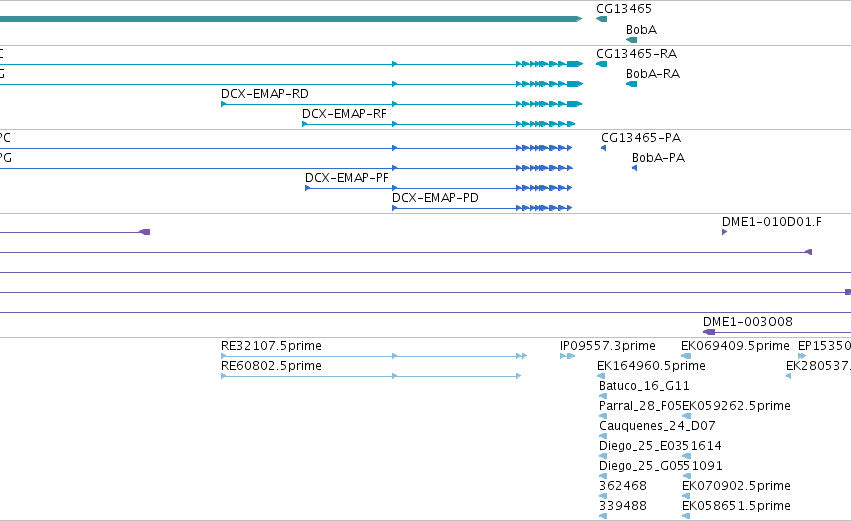Click the Parral_28_F05 EST label
Image resolution: width=851 pixels, height=521 pixels.
(x=640, y=406)
